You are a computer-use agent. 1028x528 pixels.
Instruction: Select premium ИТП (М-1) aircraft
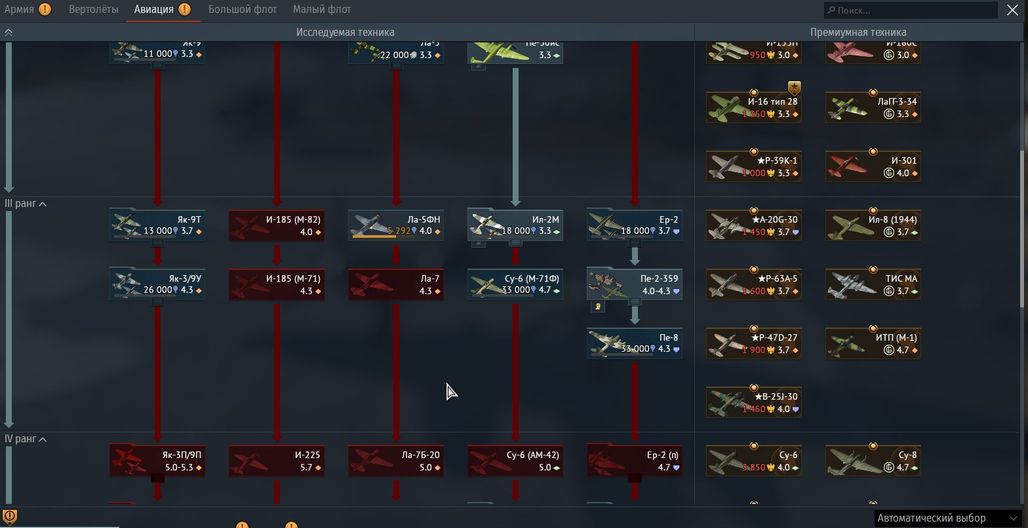pos(873,343)
